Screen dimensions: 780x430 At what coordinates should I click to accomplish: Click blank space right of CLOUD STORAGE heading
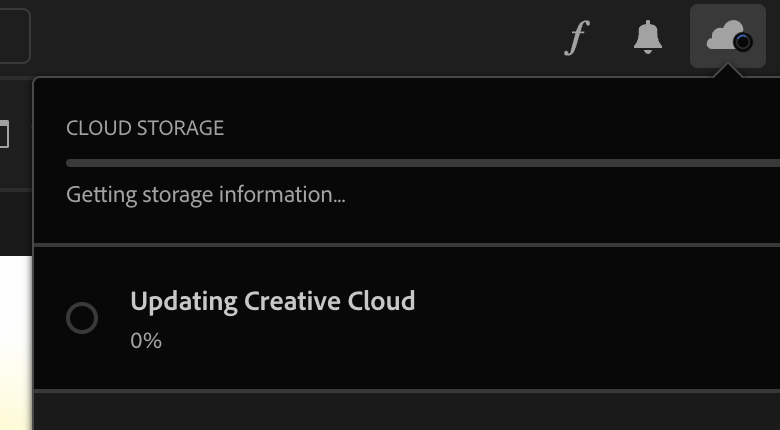500,128
